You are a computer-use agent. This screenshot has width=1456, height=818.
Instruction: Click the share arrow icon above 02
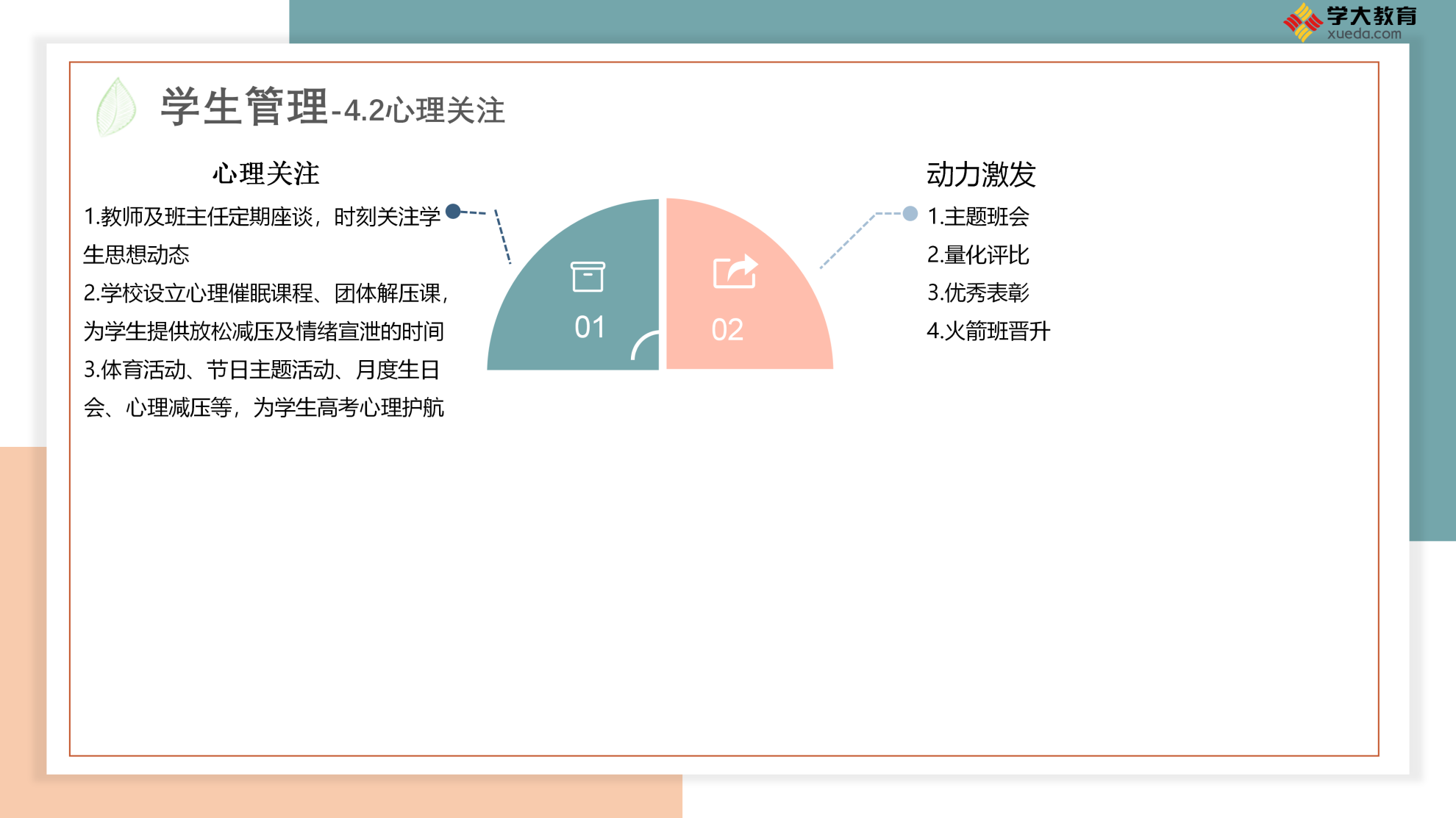(735, 271)
